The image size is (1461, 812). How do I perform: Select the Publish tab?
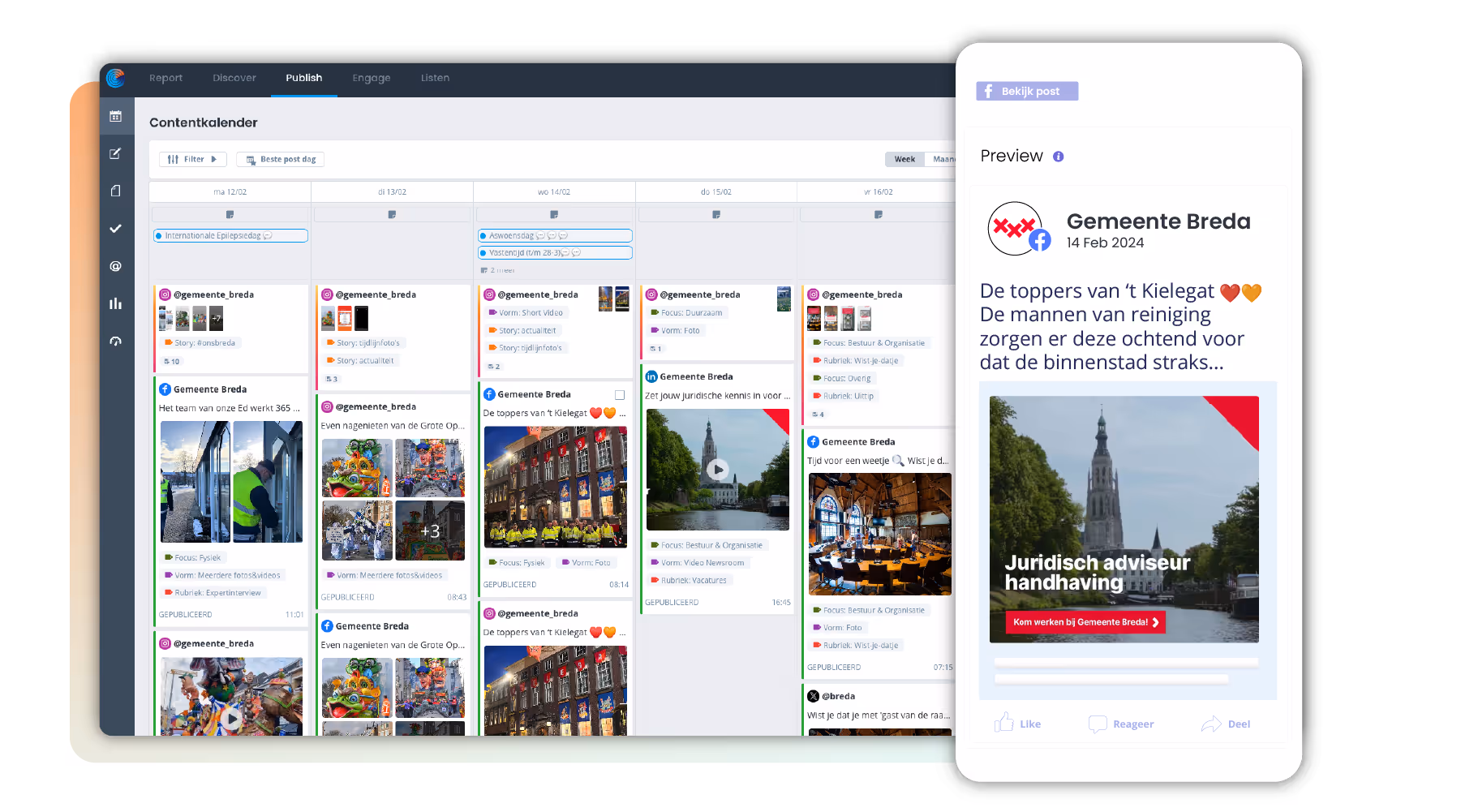pyautogui.click(x=304, y=78)
